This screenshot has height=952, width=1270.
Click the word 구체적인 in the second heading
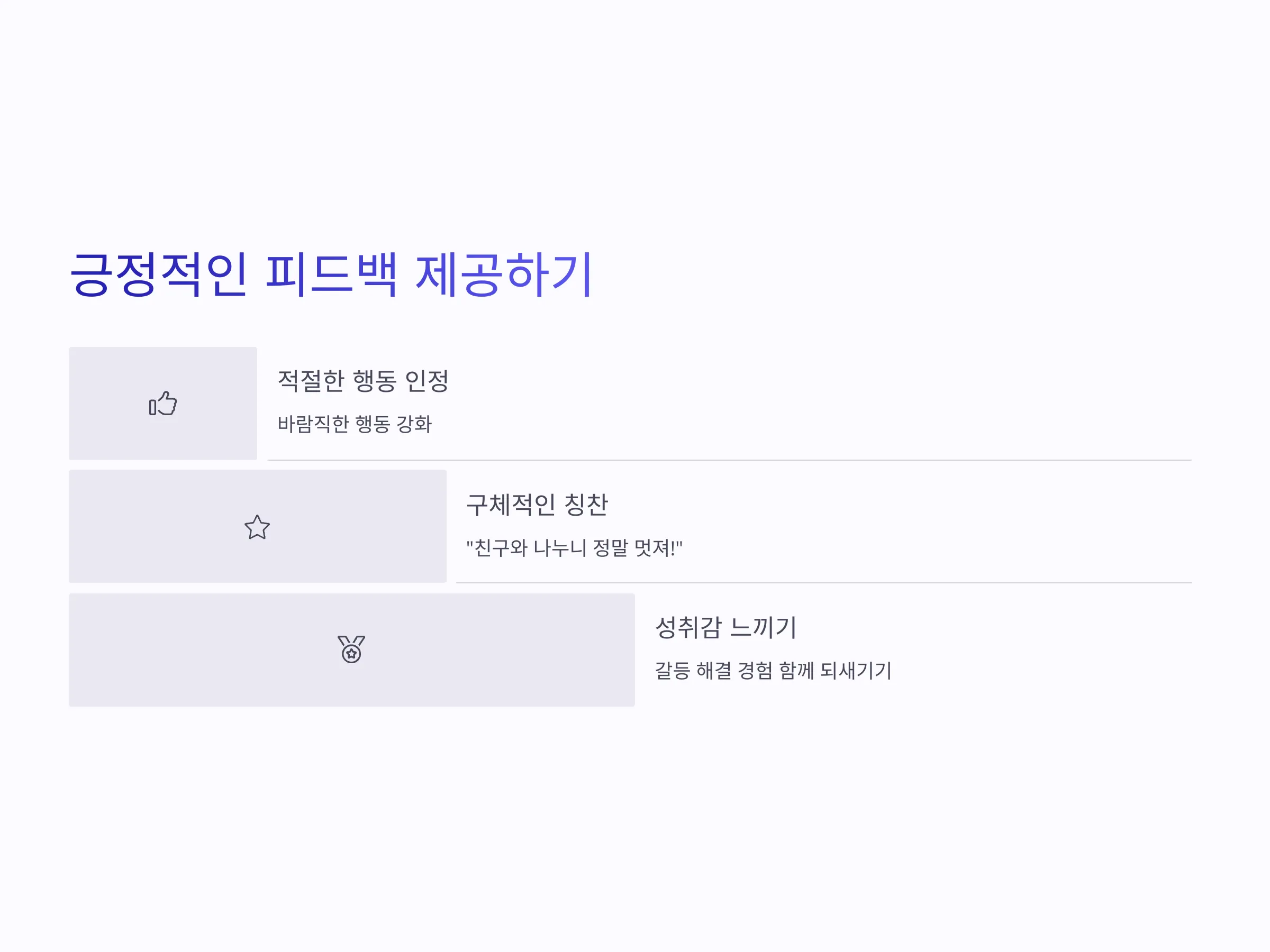[511, 505]
